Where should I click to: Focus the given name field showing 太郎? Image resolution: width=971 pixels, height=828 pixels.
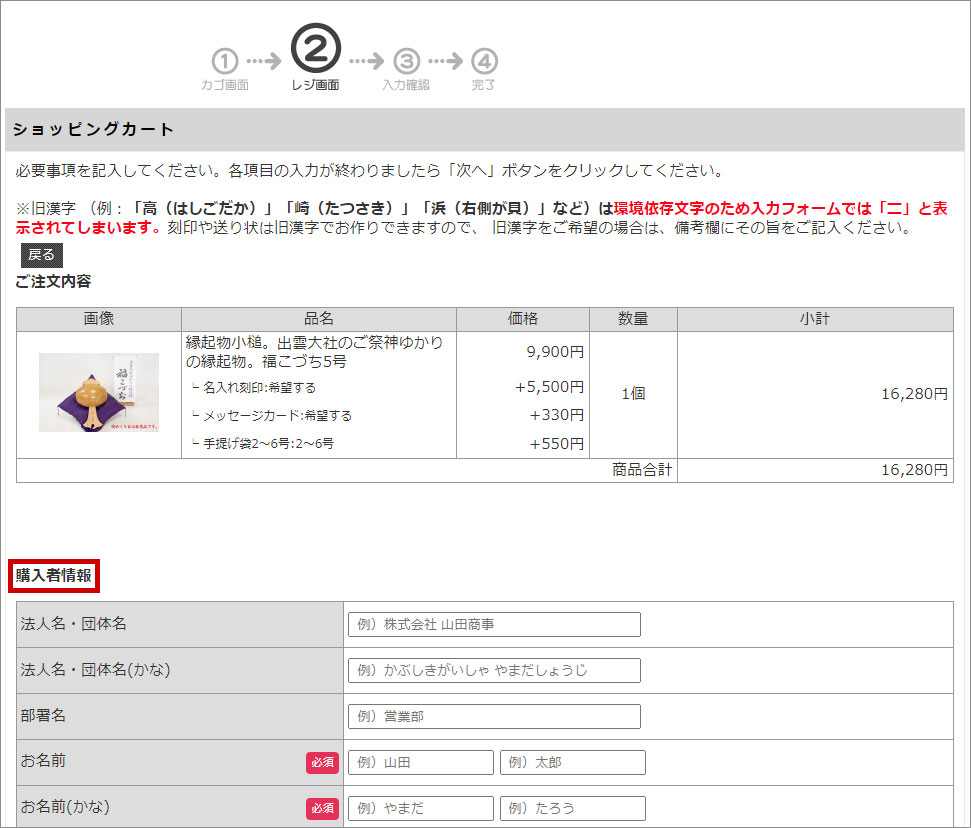[573, 762]
